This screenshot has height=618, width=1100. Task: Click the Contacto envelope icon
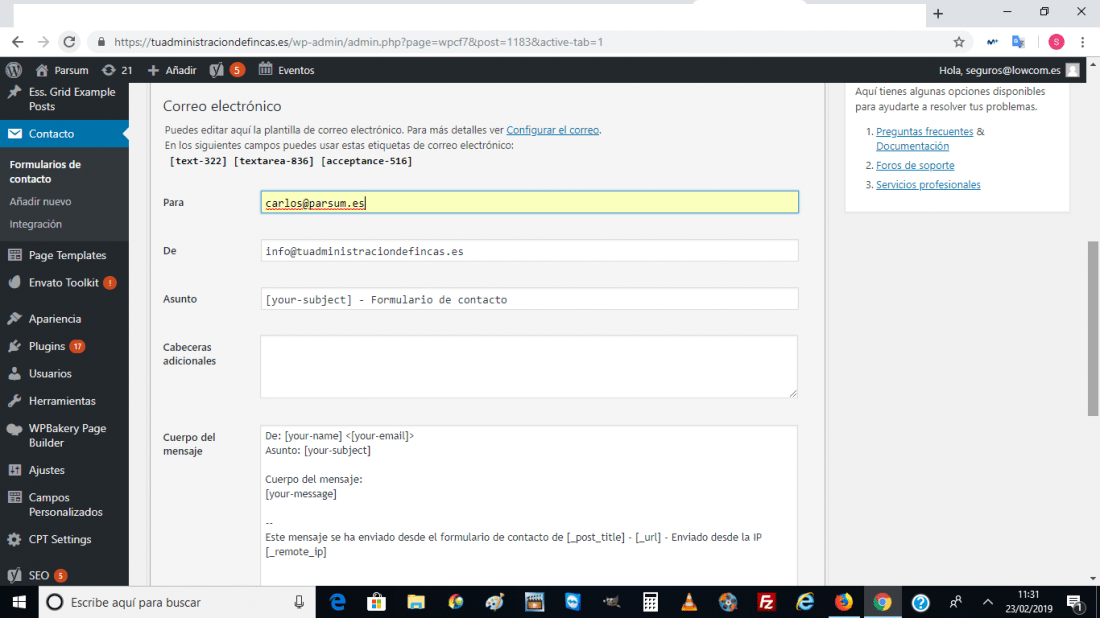click(15, 133)
